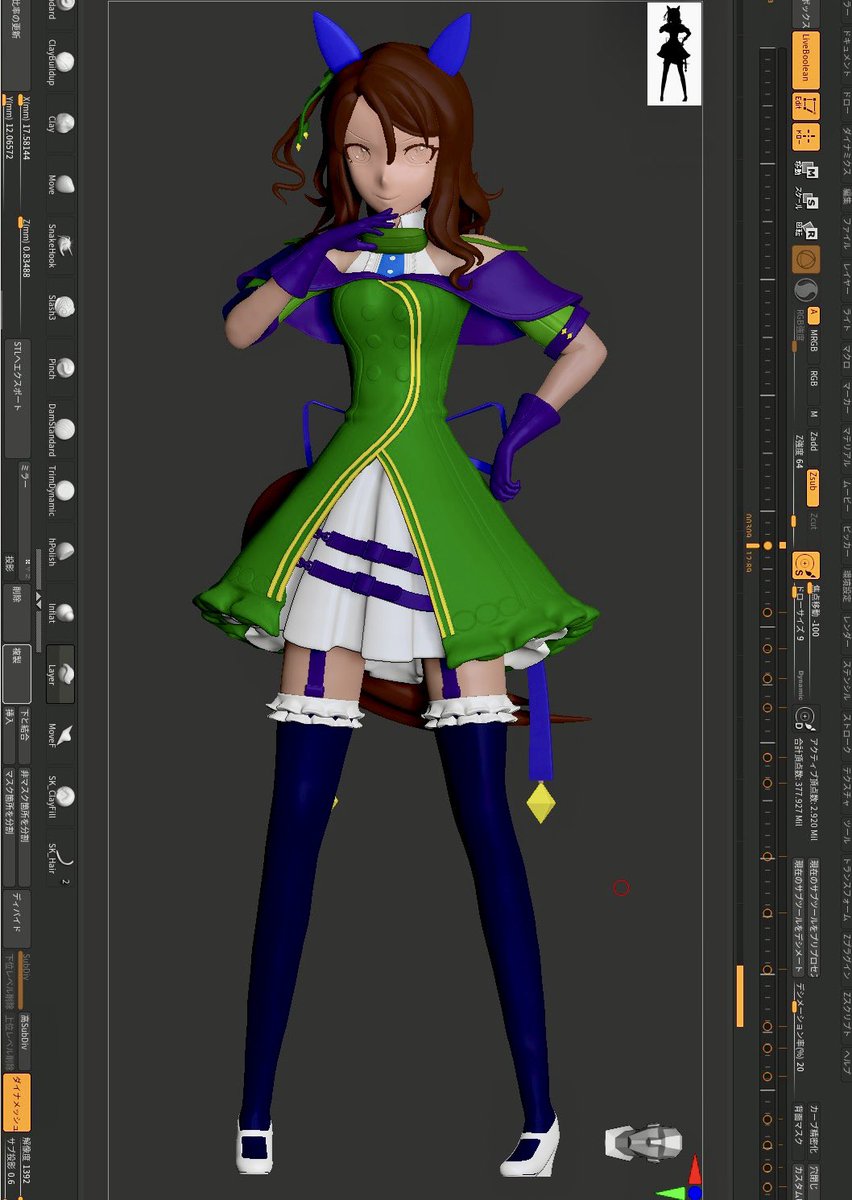852x1200 pixels.
Task: Select the hPolish brush
Action: coord(61,551)
